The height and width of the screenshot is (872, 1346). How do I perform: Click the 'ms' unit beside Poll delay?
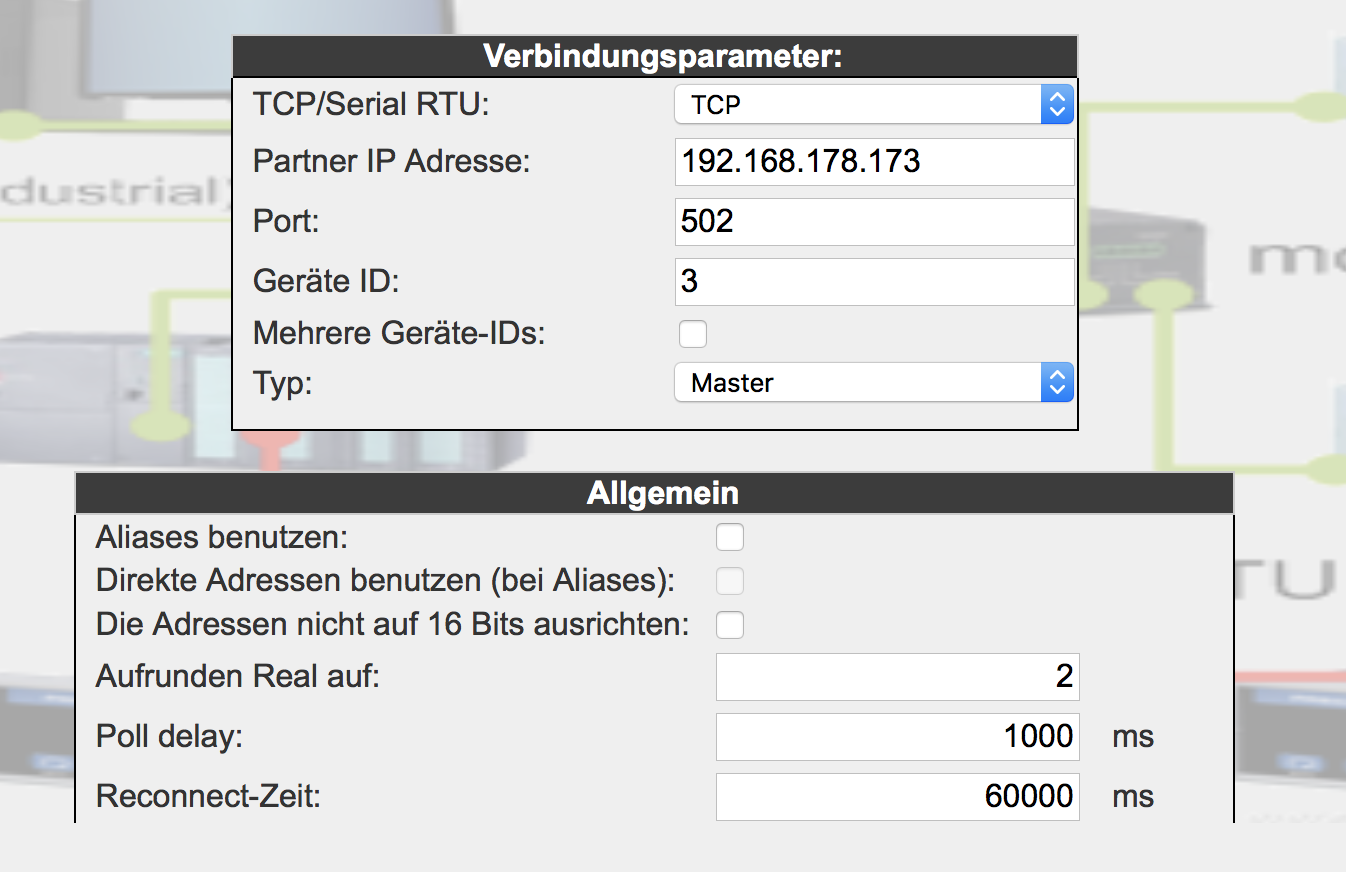1133,737
